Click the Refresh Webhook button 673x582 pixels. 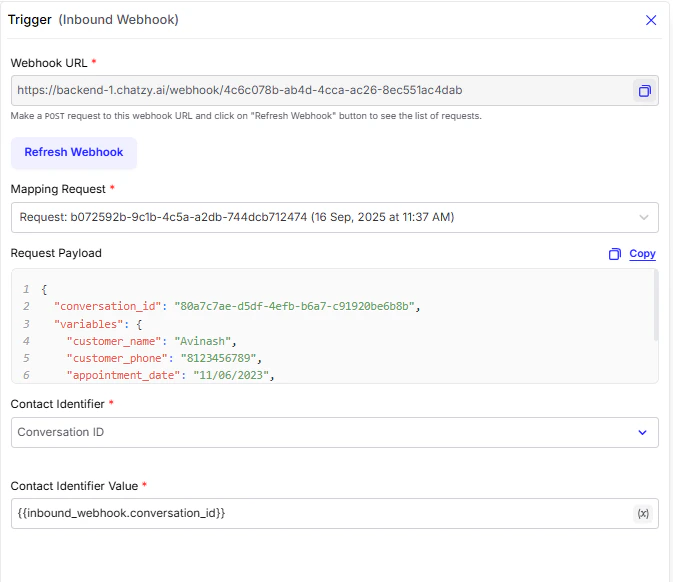click(74, 152)
